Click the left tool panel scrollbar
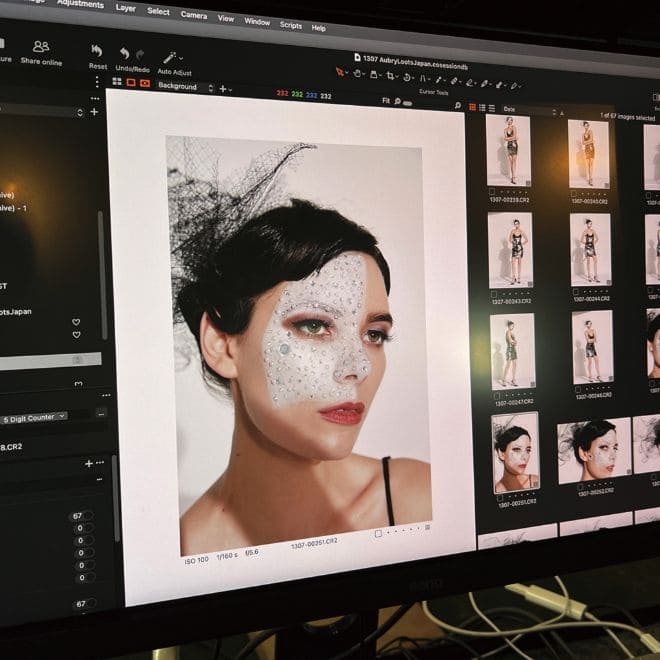660x660 pixels. (x=101, y=274)
